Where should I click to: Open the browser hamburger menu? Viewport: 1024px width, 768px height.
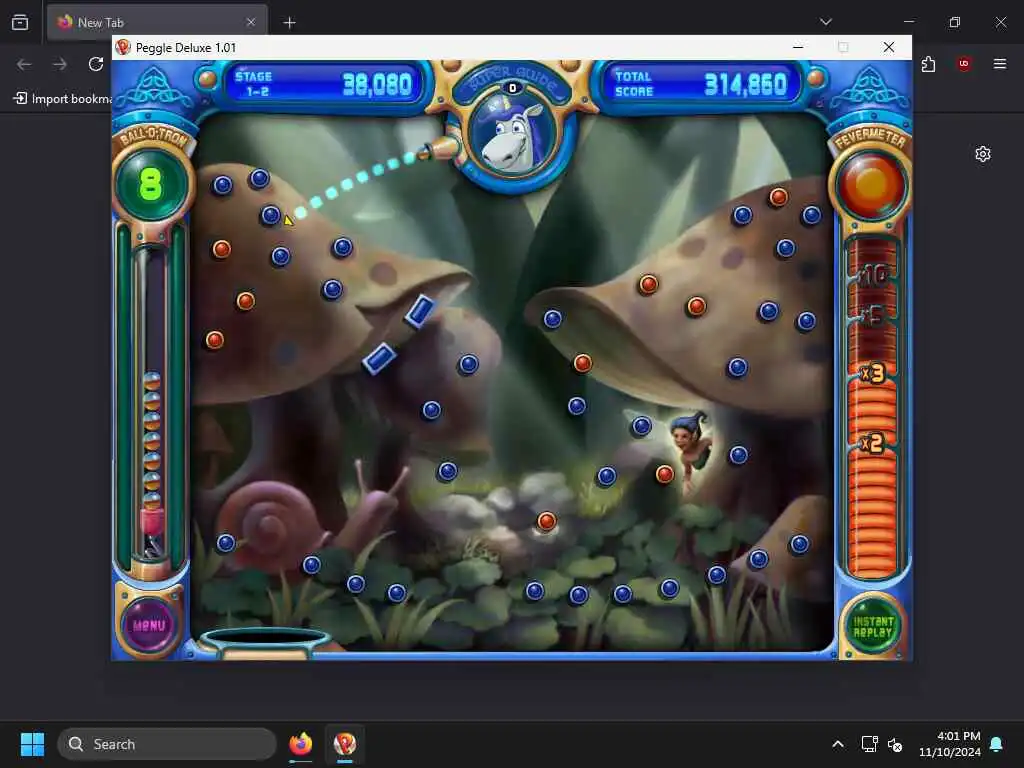pyautogui.click(x=1000, y=64)
